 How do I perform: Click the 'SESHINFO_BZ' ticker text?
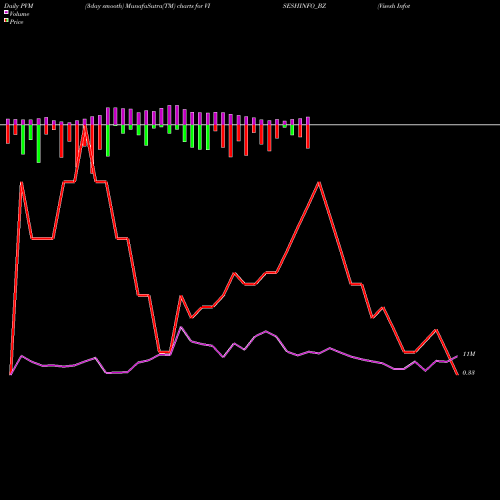[x=304, y=6]
